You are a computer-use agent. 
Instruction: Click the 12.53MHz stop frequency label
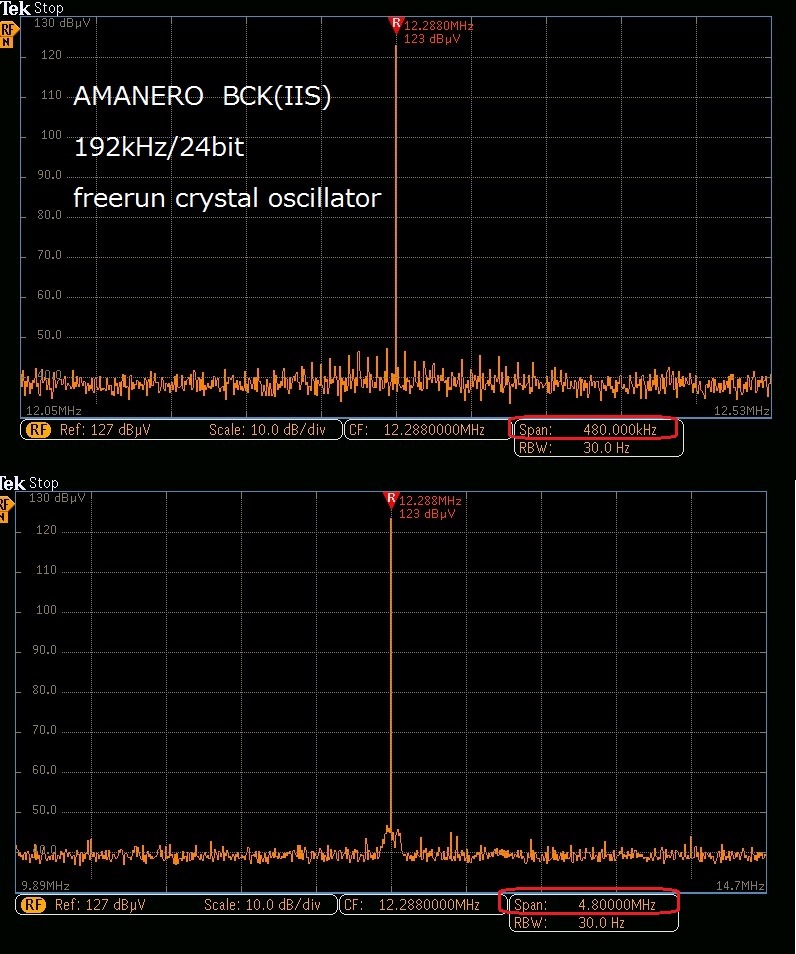click(741, 411)
